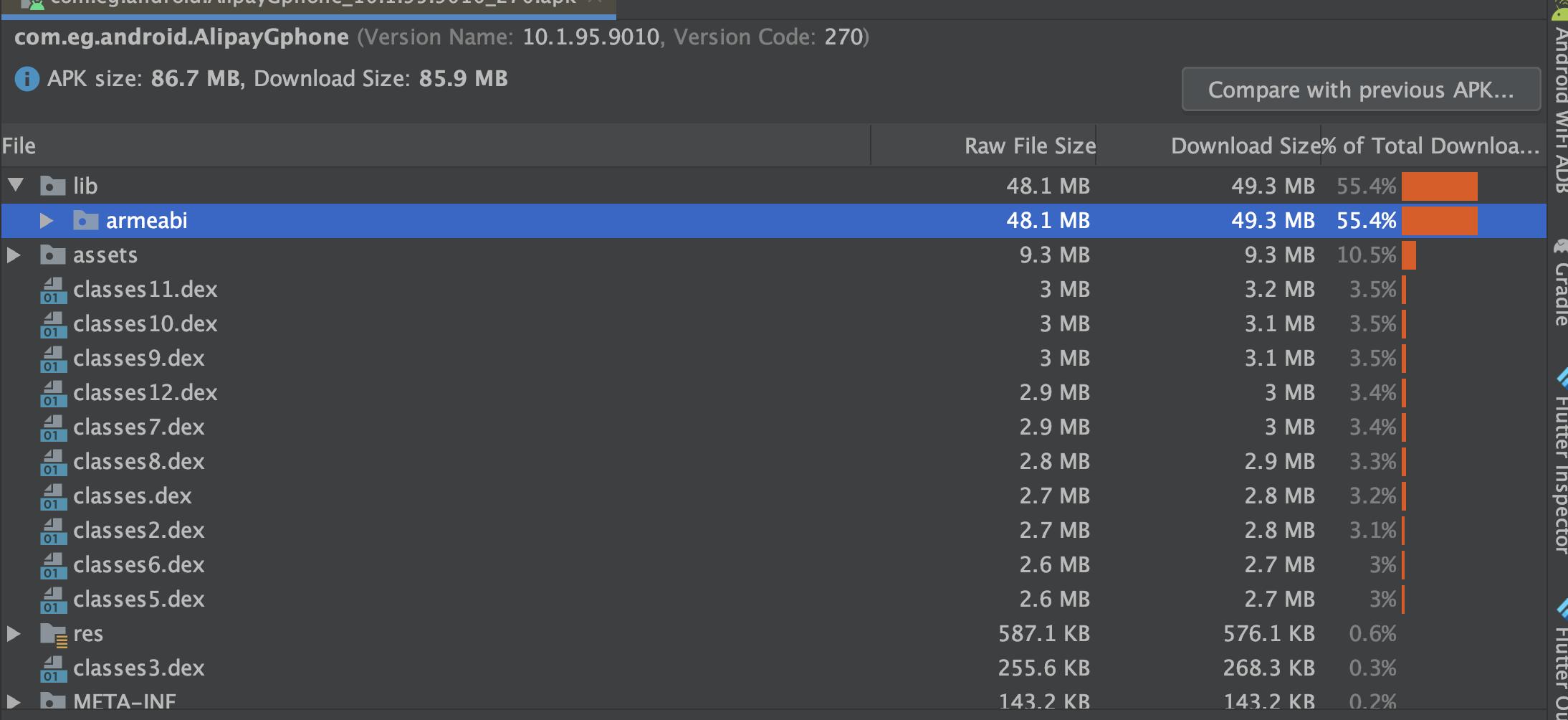The width and height of the screenshot is (1568, 720).
Task: Click Compare with previous APK button
Action: tap(1360, 90)
